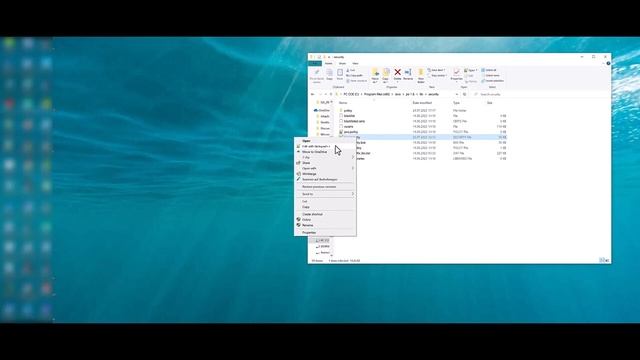Choose Edit with Notepad++ in context menu

(x=325, y=147)
